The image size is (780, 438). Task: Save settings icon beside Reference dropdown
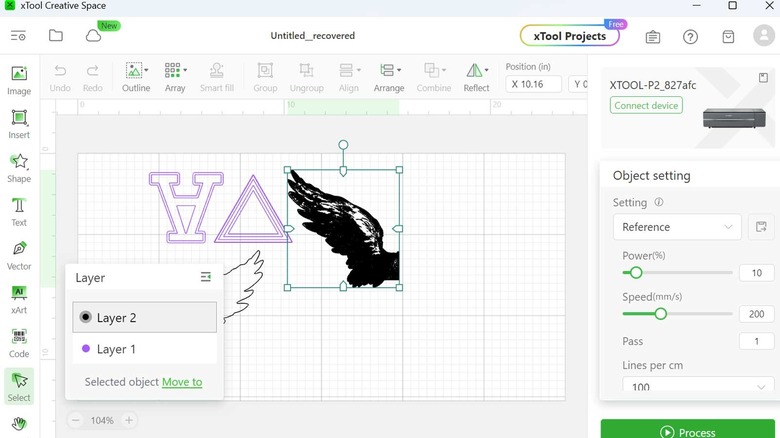[761, 227]
